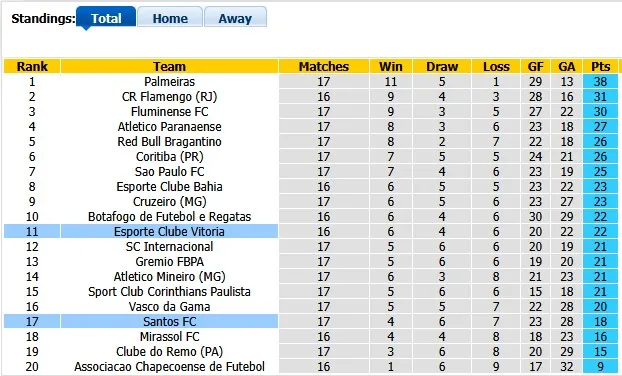Switch to the Home standings tab
The width and height of the screenshot is (622, 376).
(170, 18)
